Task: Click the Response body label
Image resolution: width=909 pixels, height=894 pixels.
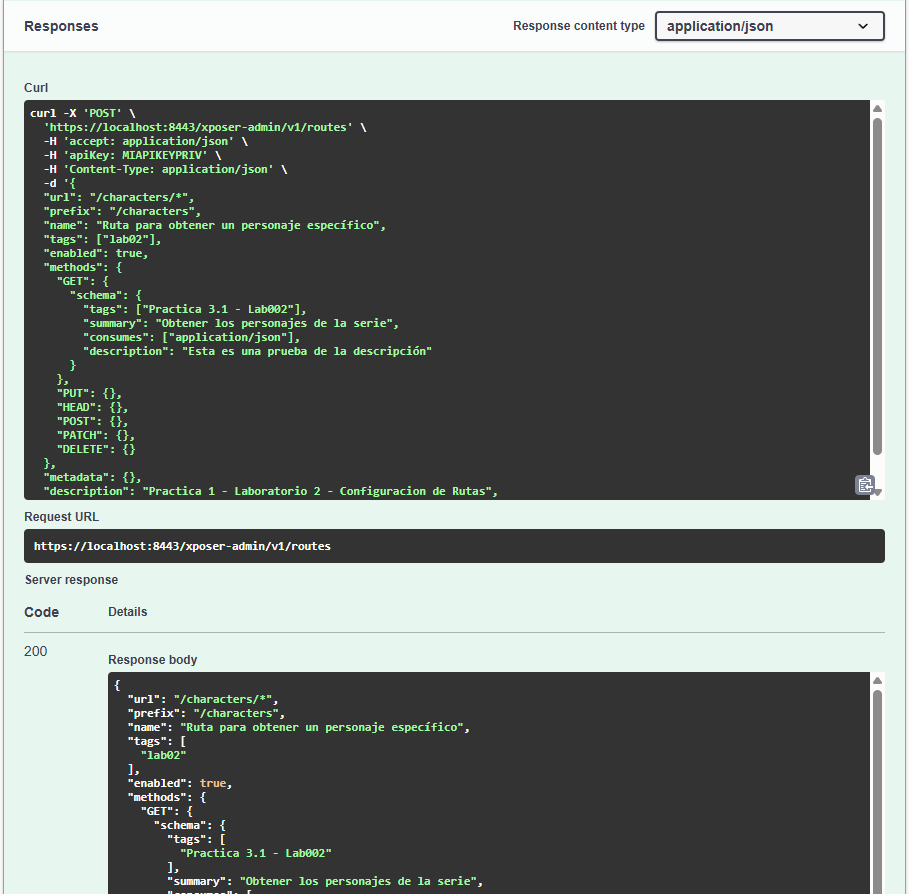Action: (x=152, y=660)
